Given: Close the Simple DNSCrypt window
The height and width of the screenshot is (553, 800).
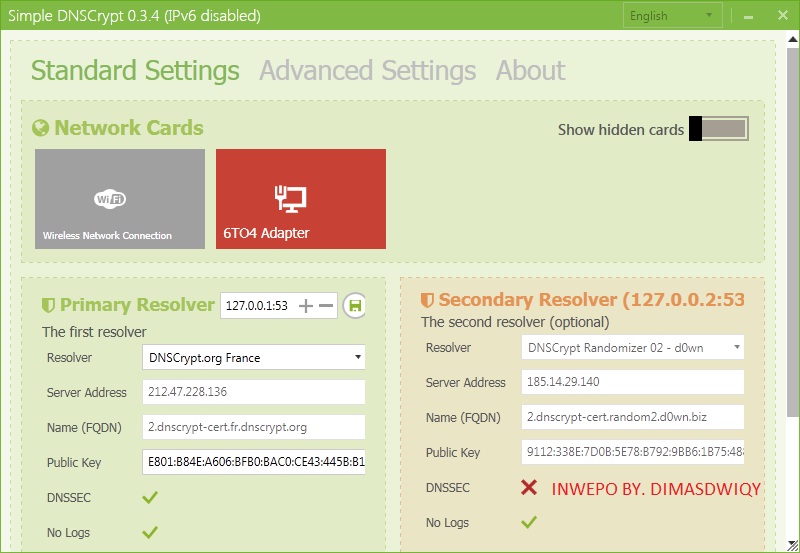Looking at the screenshot, I should (783, 15).
